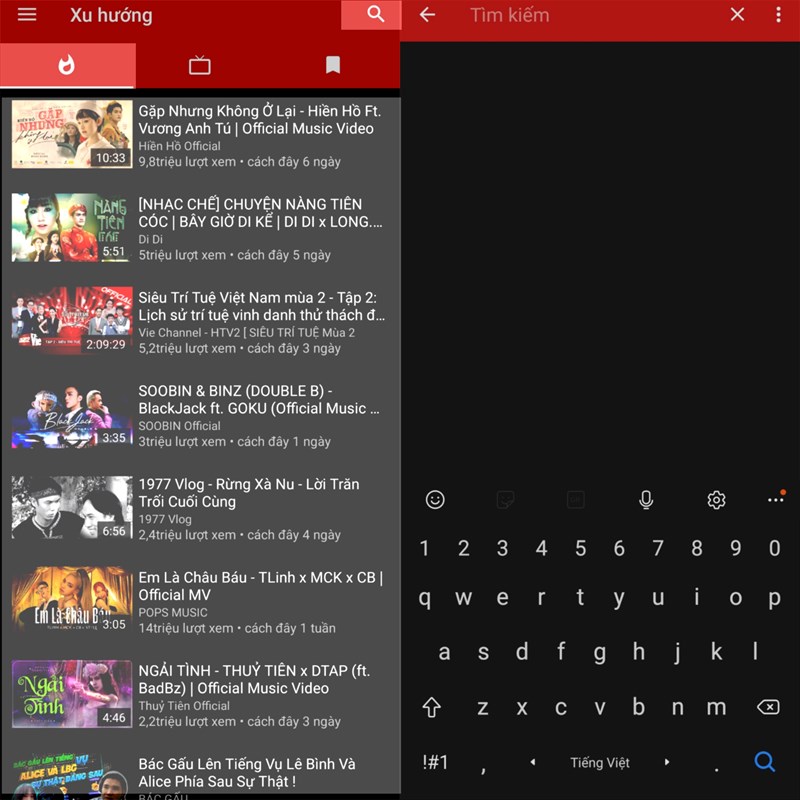
Task: Open Siêu Trí Tuệ Việt Nam mùa 2 title
Action: tap(262, 306)
